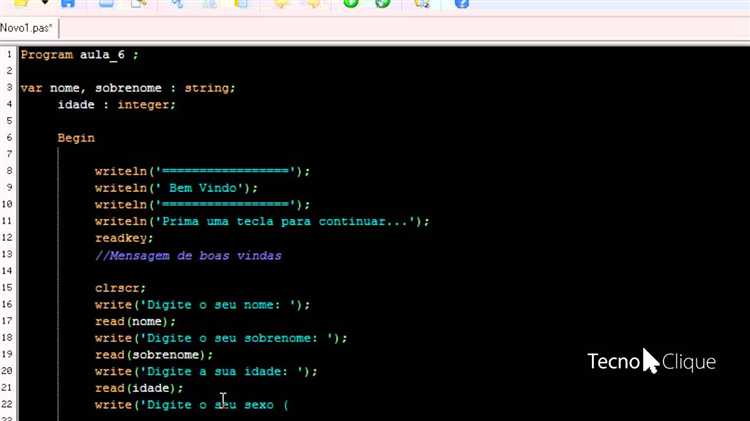The width and height of the screenshot is (750, 421).
Task: Click the paste clipboard icon in the toolbar
Action: [x=241, y=4]
